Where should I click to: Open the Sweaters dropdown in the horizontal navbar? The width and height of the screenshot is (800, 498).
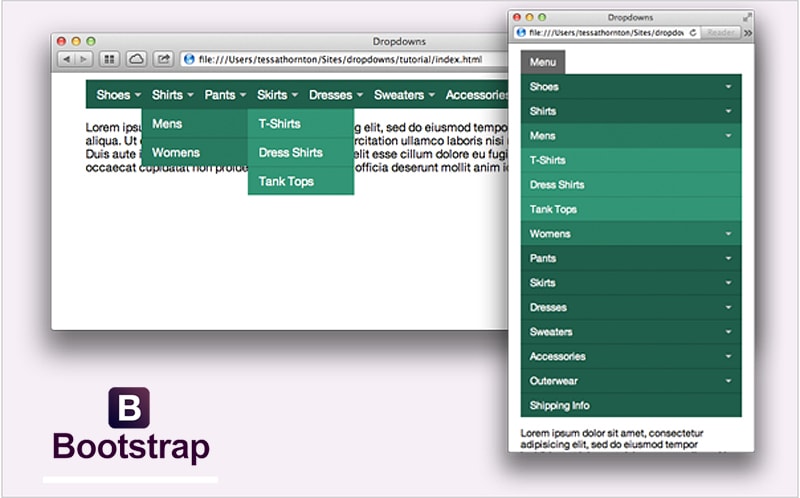click(404, 95)
